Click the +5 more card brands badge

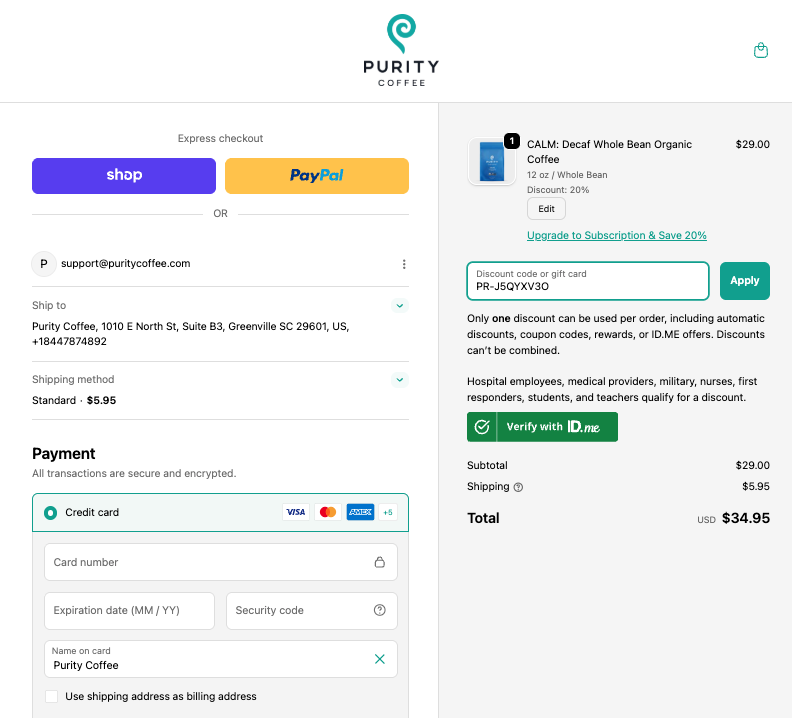tap(388, 512)
